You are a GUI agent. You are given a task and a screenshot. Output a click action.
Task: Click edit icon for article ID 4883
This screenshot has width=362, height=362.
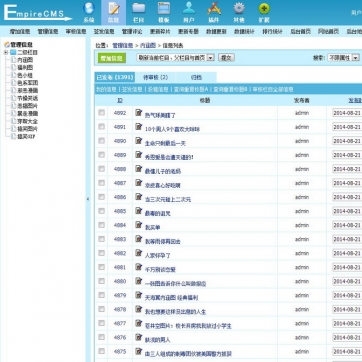[139, 239]
